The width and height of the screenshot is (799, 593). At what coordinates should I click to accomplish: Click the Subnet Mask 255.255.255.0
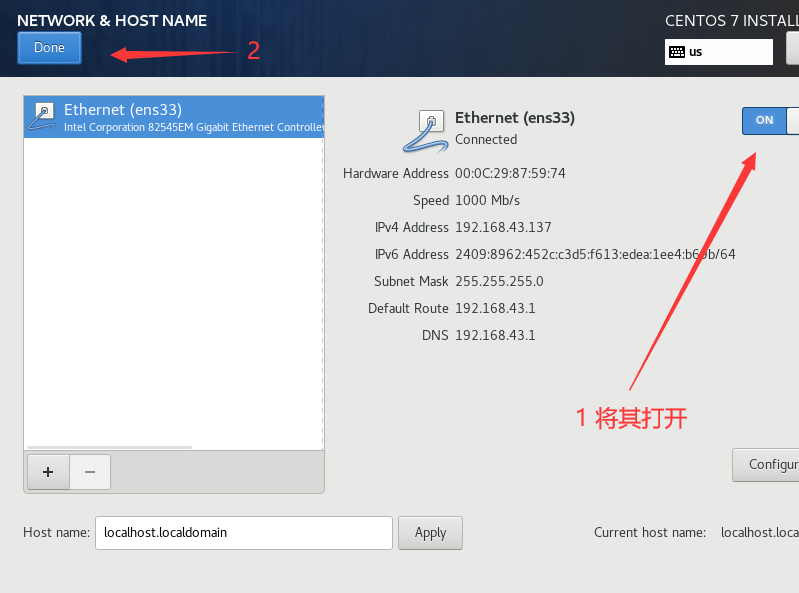point(499,281)
